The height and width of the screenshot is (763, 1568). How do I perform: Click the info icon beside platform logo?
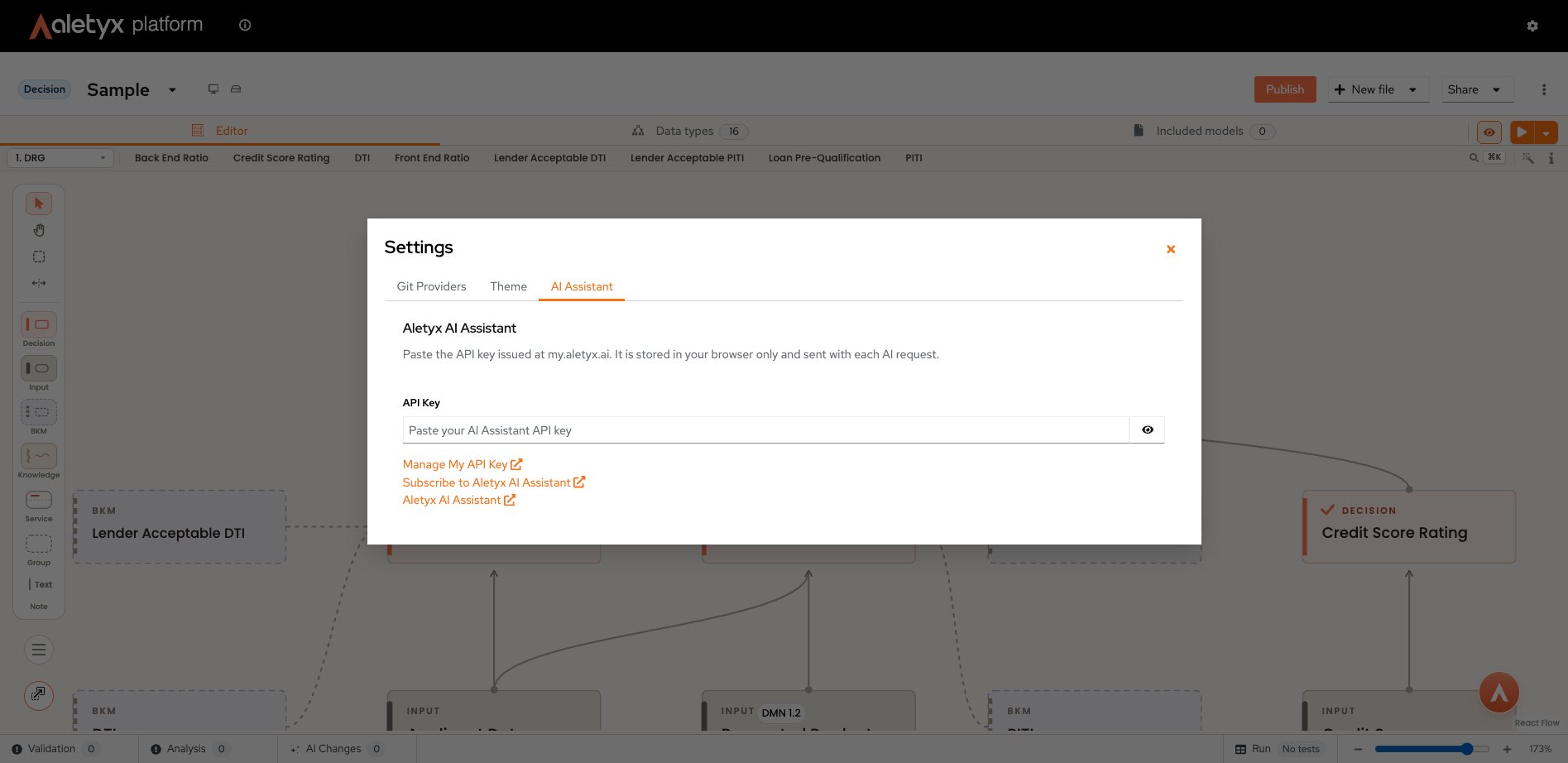click(x=245, y=25)
